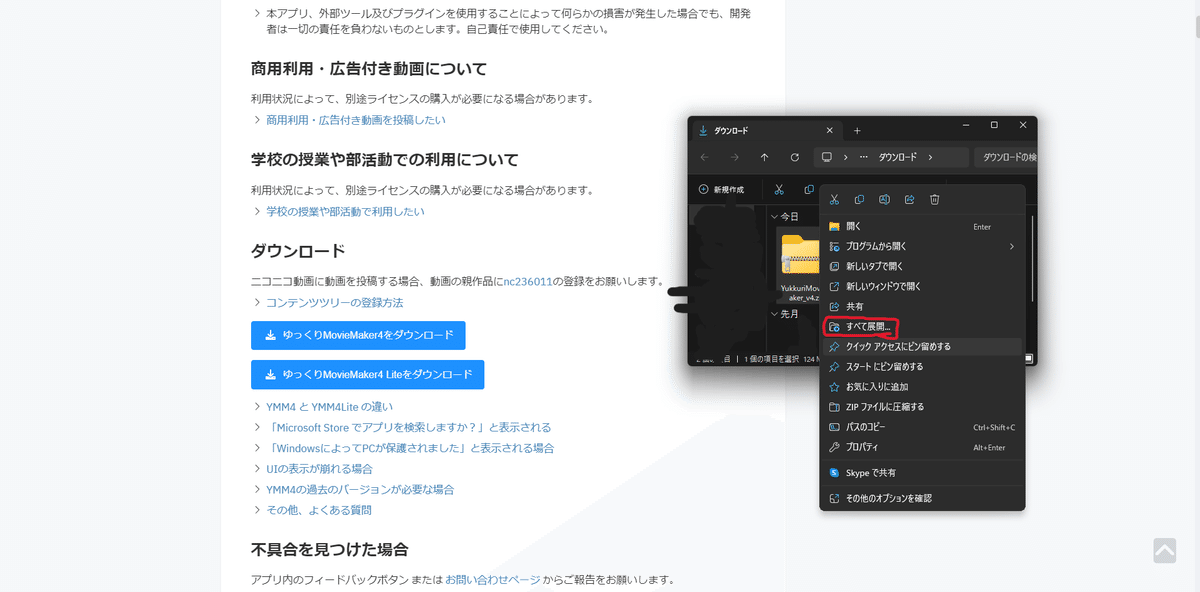
Task: Click the Explorer refresh icon
Action: coord(794,157)
